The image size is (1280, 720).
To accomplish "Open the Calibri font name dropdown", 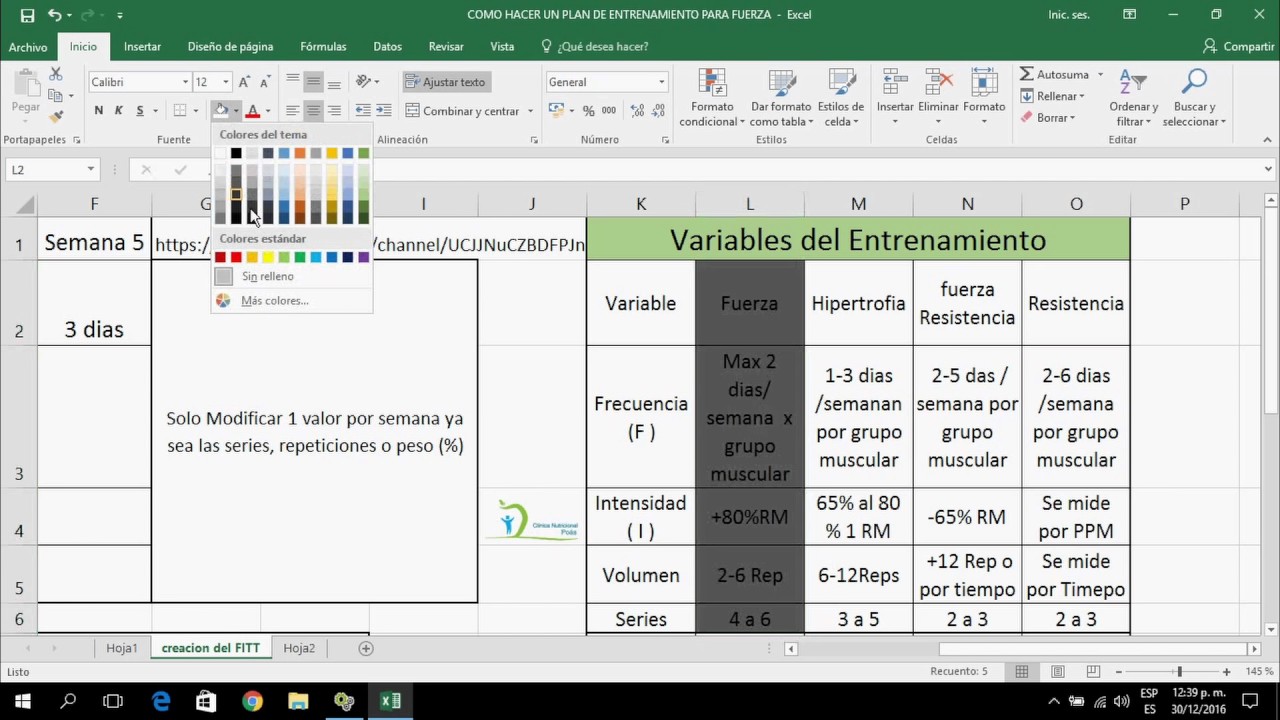I will (x=184, y=82).
